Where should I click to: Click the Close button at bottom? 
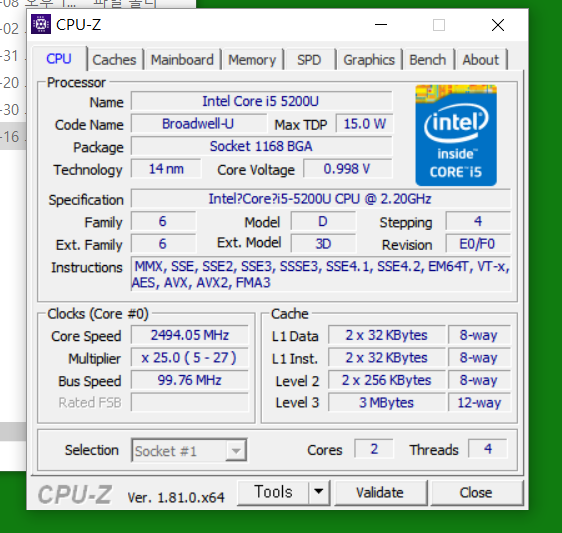[476, 493]
